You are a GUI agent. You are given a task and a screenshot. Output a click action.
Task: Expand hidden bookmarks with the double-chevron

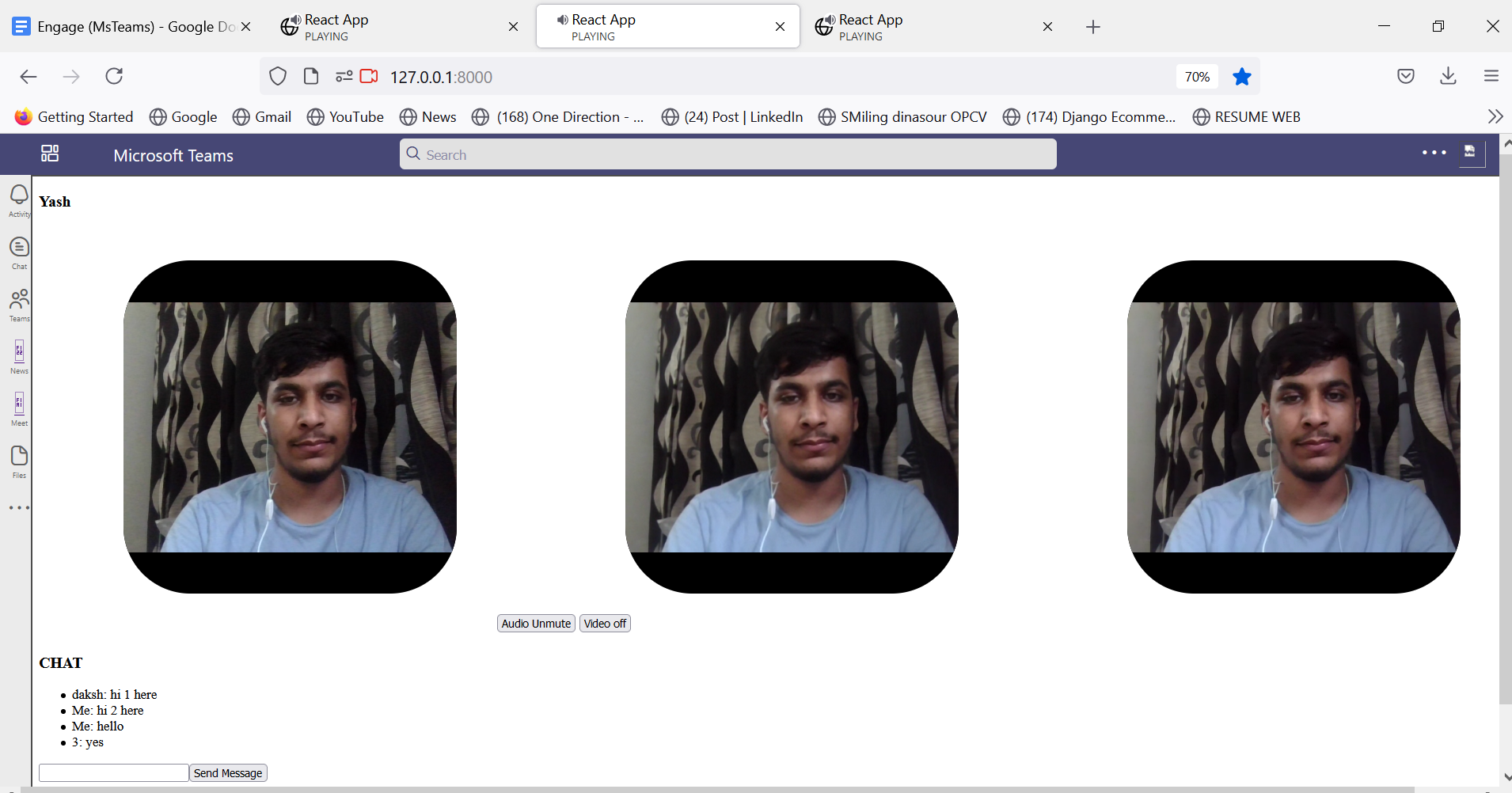[1495, 116]
